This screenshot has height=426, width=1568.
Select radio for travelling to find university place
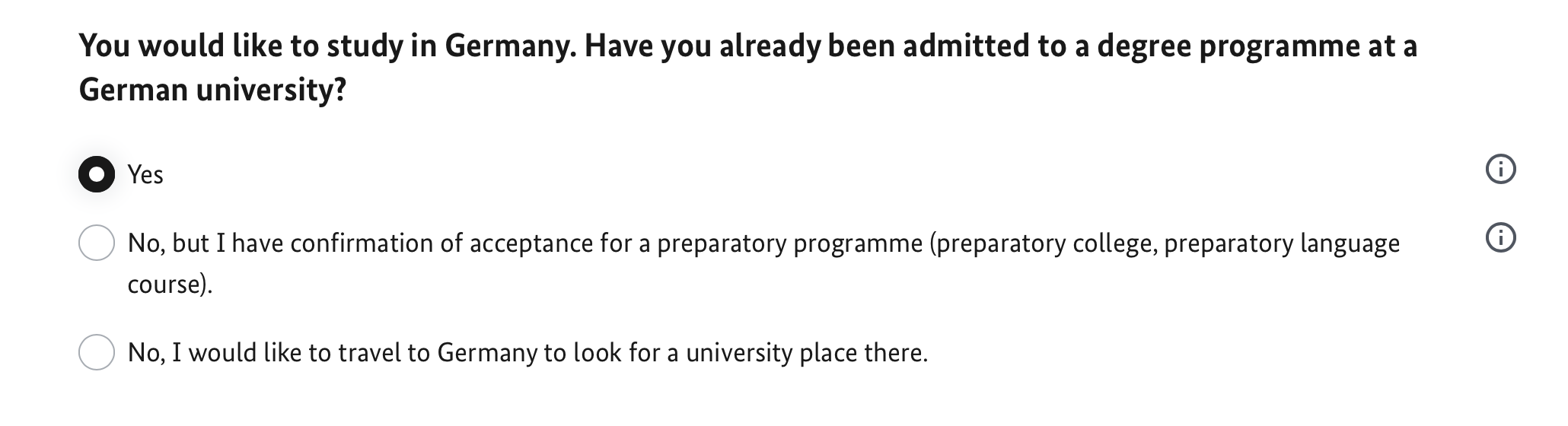click(x=97, y=353)
